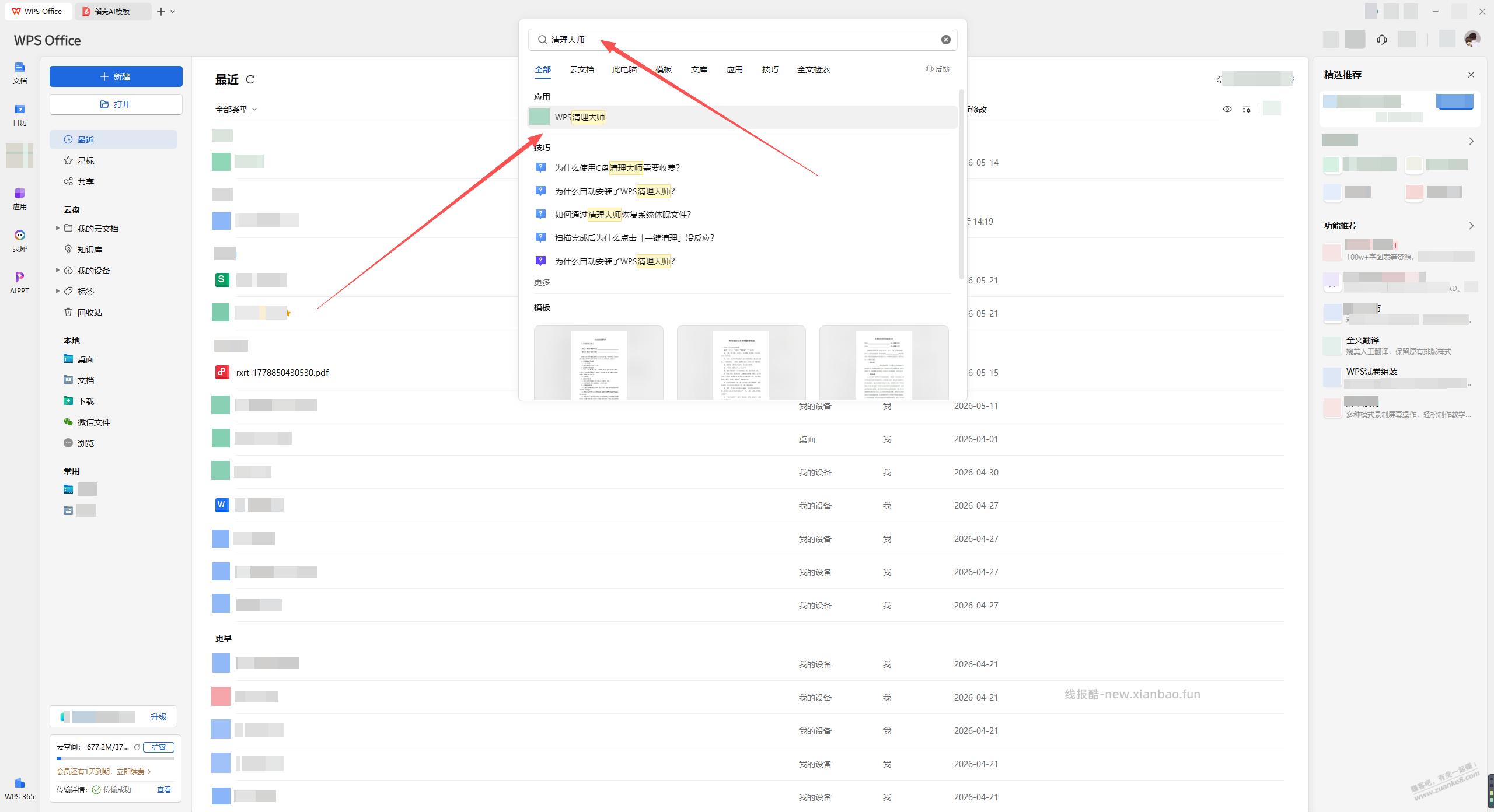Switch to the 全文检索 search tab
Viewport: 1494px width, 812px height.
pos(813,69)
